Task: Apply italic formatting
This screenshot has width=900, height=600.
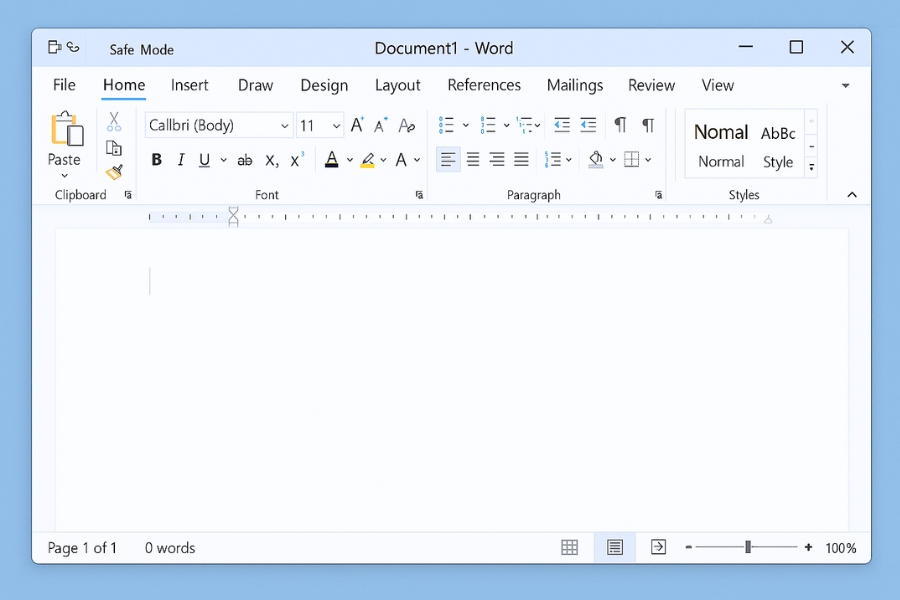Action: coord(181,159)
